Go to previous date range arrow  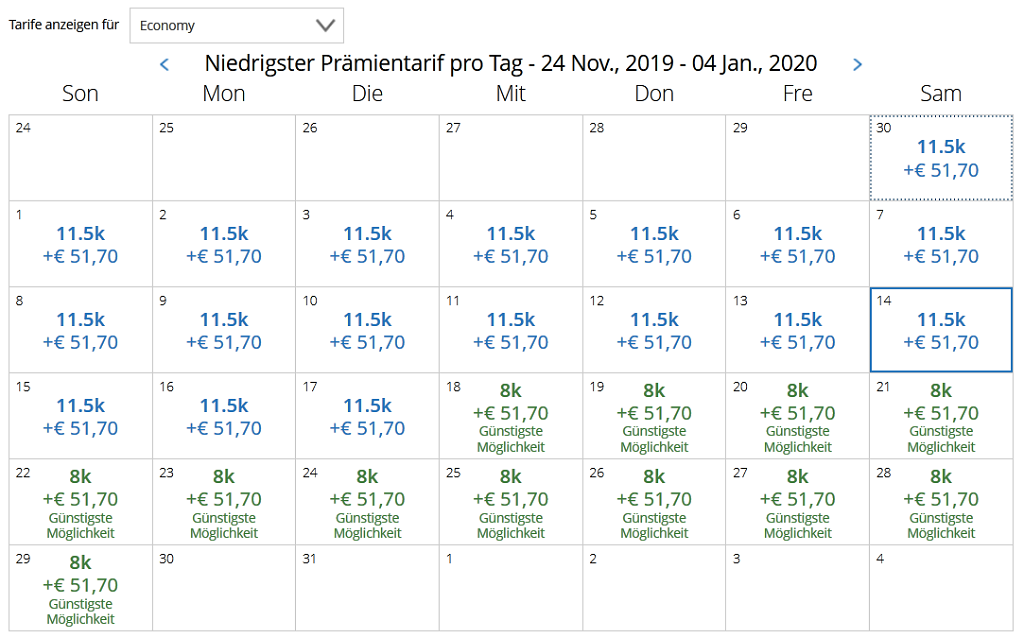coord(165,65)
